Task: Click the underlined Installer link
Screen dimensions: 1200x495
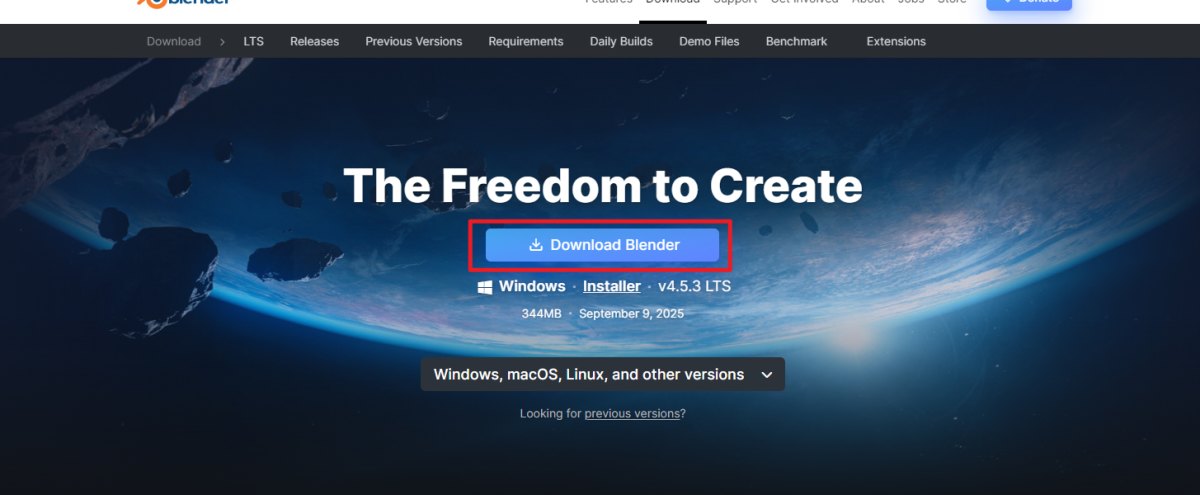Action: [x=612, y=286]
